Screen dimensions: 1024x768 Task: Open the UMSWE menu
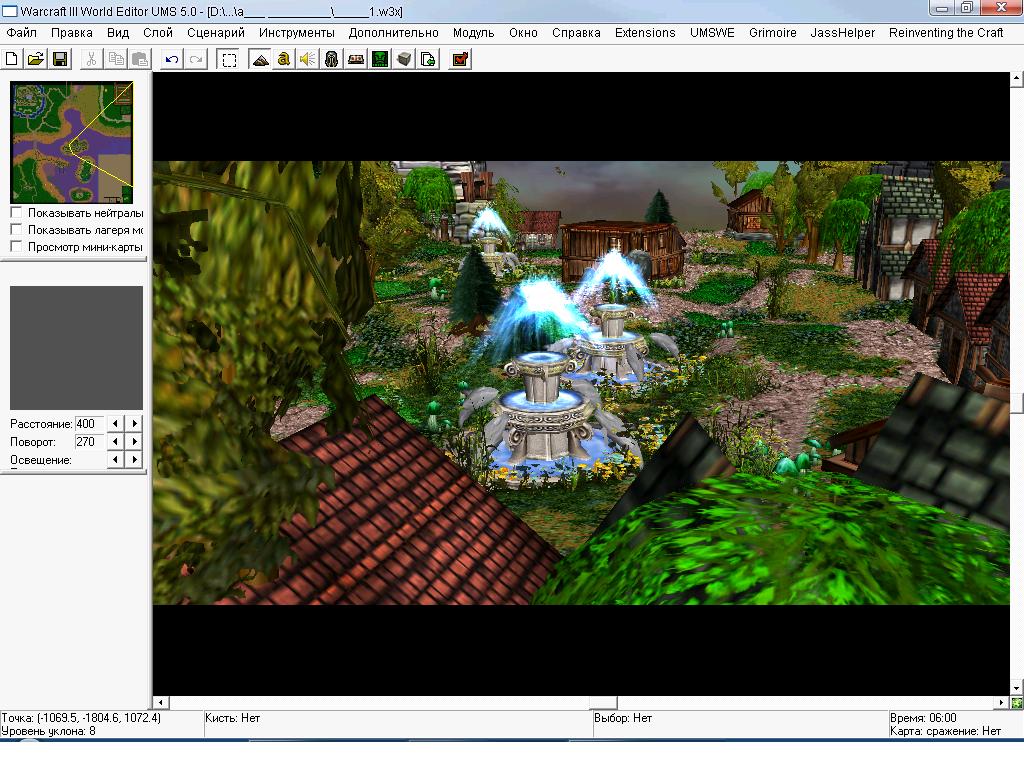[x=712, y=33]
